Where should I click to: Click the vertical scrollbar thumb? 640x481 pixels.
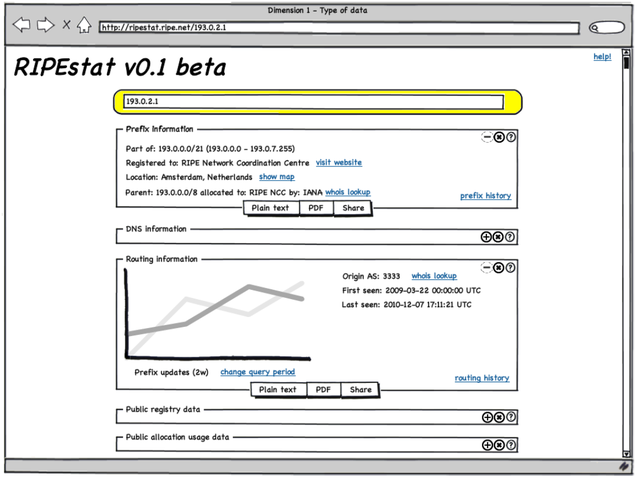[626, 63]
